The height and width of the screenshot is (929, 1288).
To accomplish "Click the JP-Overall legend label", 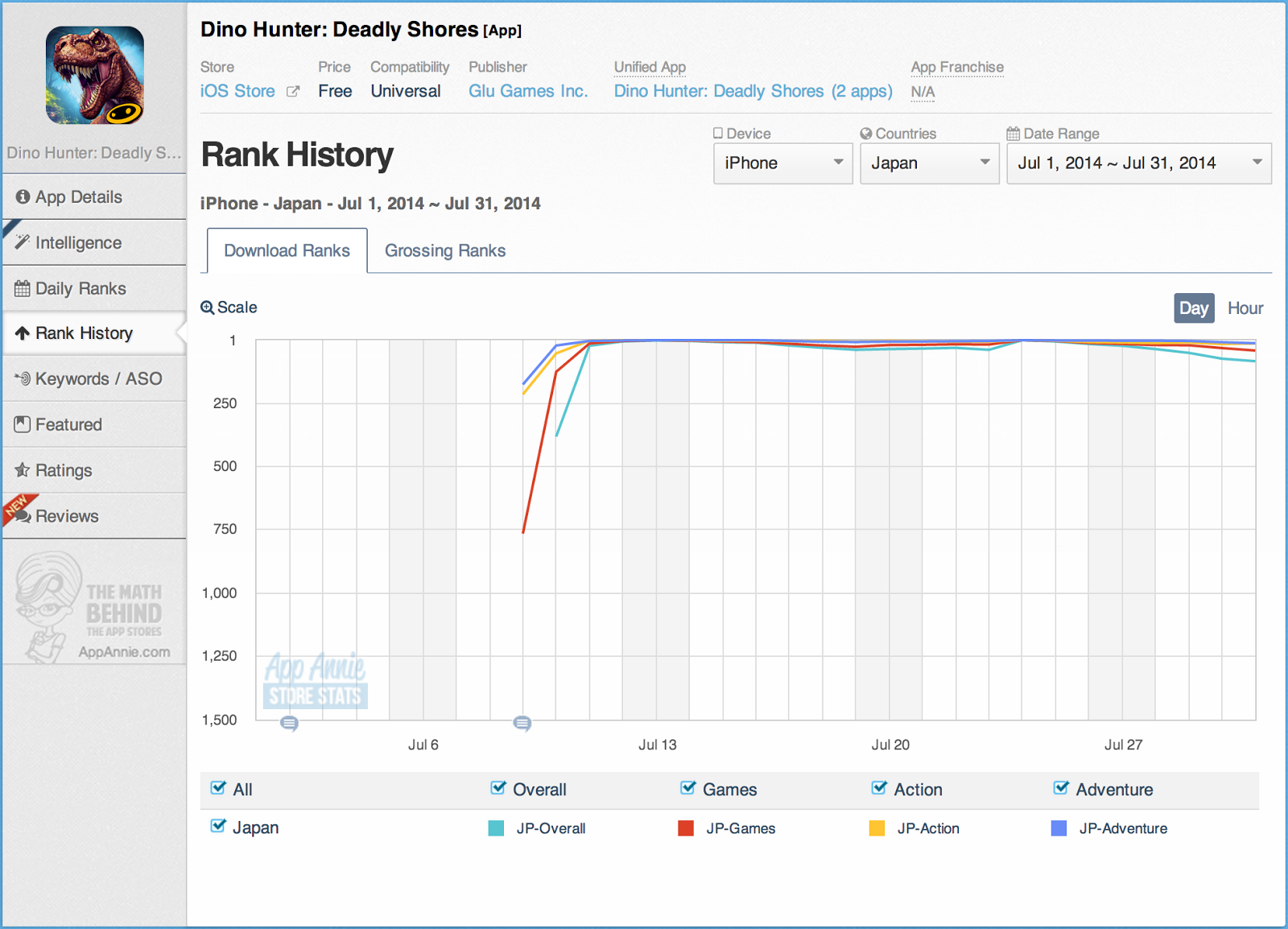I will (551, 828).
